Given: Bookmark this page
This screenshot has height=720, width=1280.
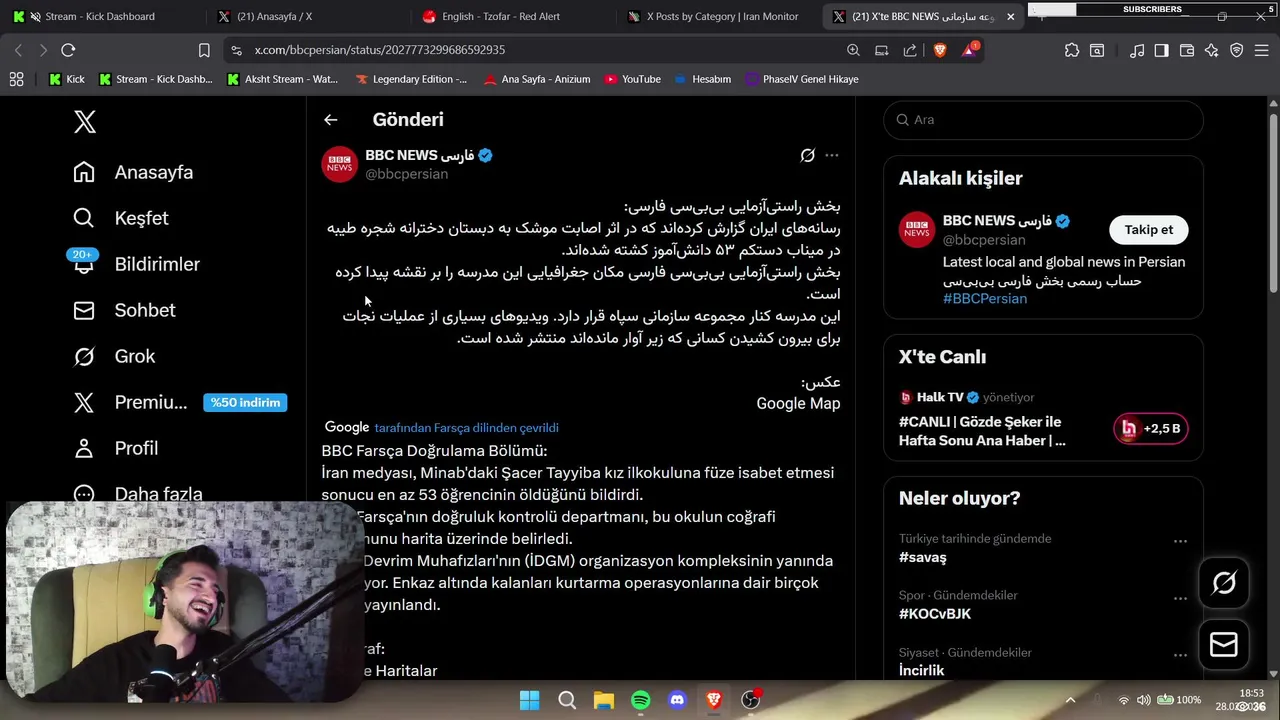Looking at the screenshot, I should pos(204,50).
